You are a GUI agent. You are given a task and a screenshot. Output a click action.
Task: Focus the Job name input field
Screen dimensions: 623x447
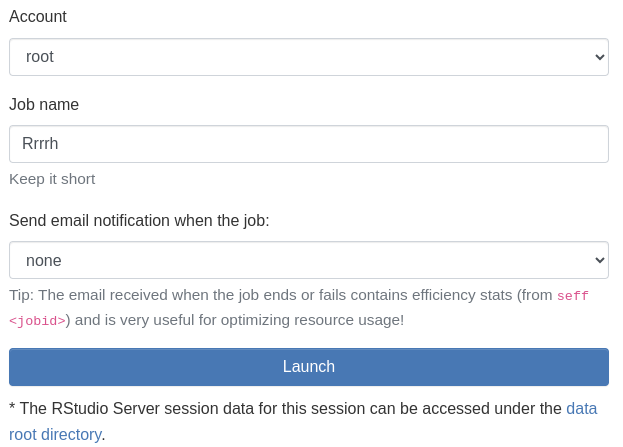(x=308, y=144)
